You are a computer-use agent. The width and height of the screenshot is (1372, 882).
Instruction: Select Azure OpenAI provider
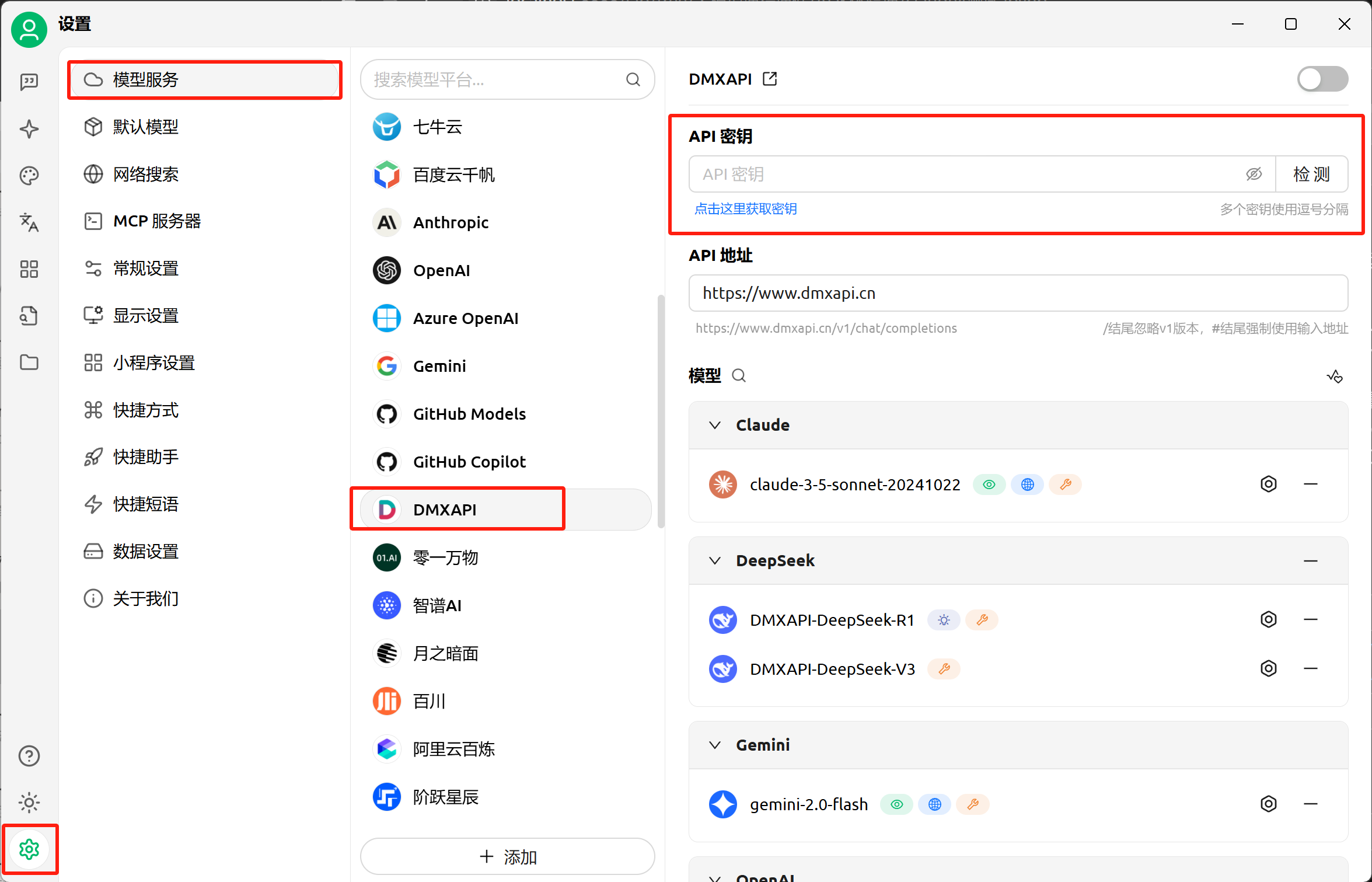click(x=506, y=319)
